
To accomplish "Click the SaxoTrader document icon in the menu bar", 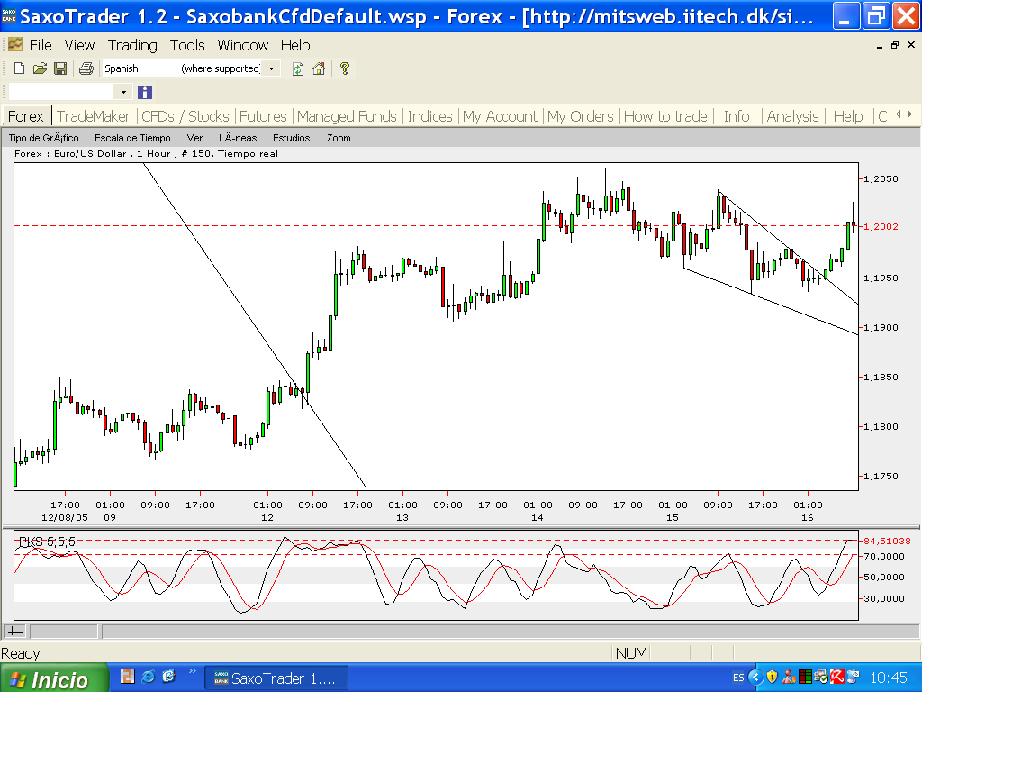I will (15, 44).
